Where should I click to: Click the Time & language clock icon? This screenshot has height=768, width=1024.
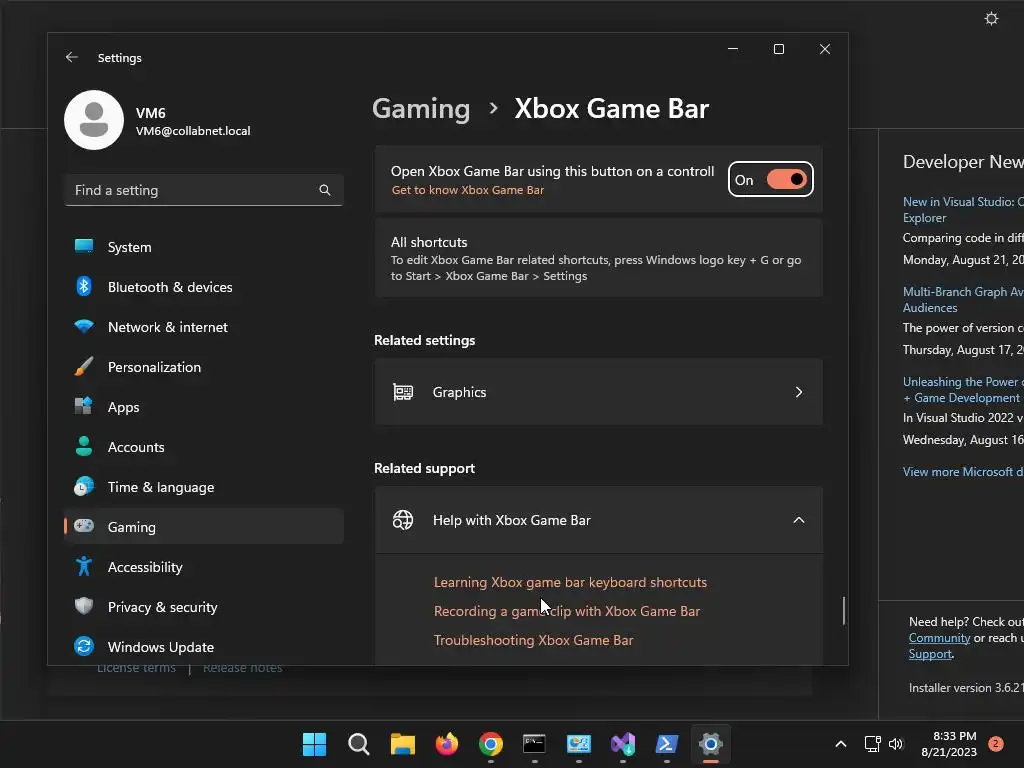click(84, 487)
